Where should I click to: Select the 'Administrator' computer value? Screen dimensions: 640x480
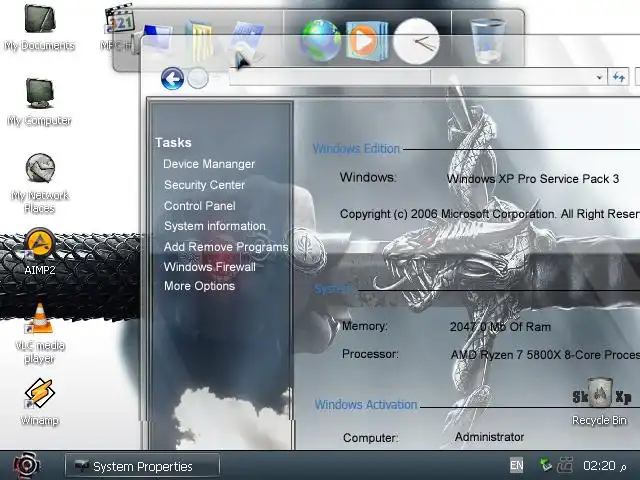coord(489,437)
